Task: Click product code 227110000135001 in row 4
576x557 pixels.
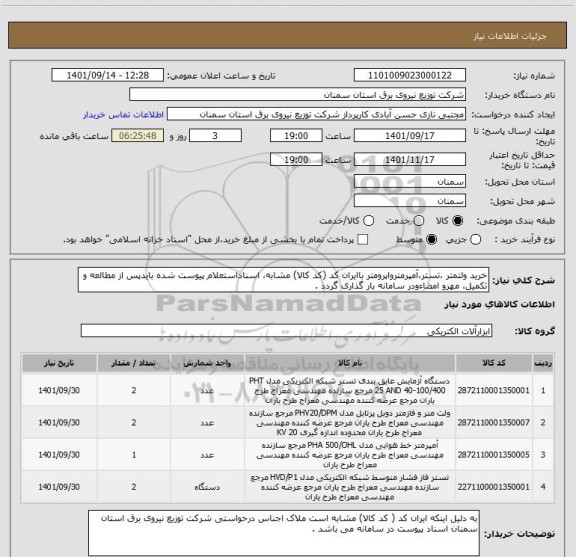Action: (x=493, y=487)
